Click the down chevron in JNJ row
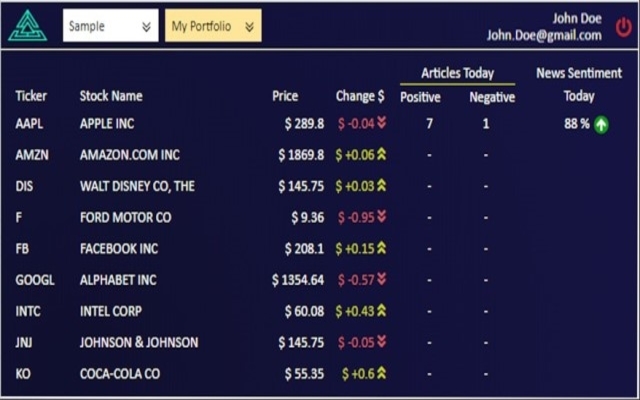The image size is (640, 400). tap(382, 341)
